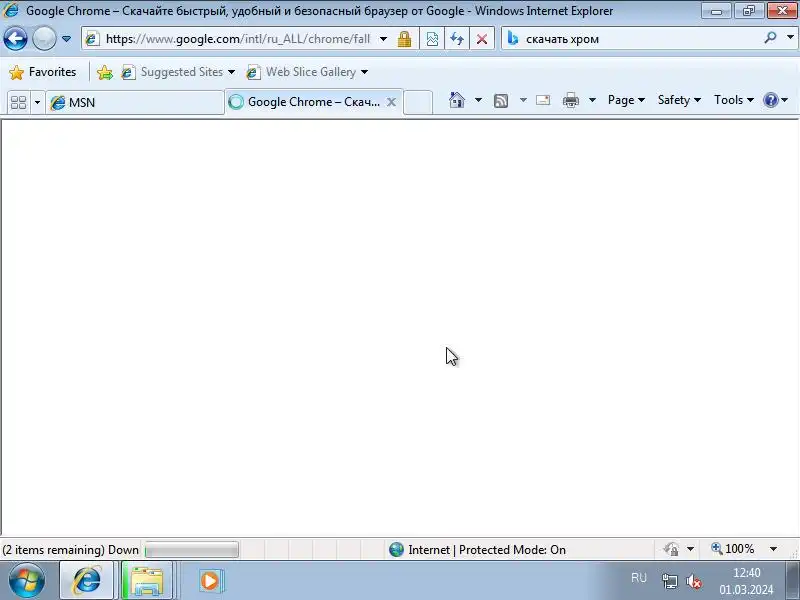This screenshot has width=800, height=600.
Task: Open the Tools menu
Action: tap(734, 100)
